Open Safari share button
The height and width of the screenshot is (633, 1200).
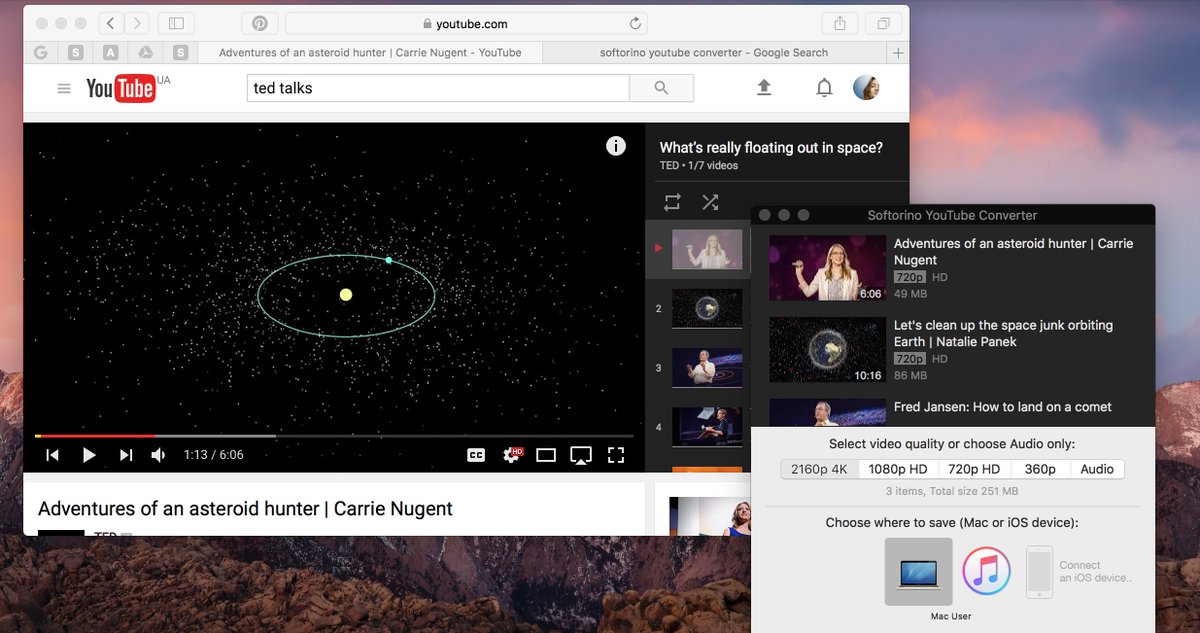tap(838, 23)
